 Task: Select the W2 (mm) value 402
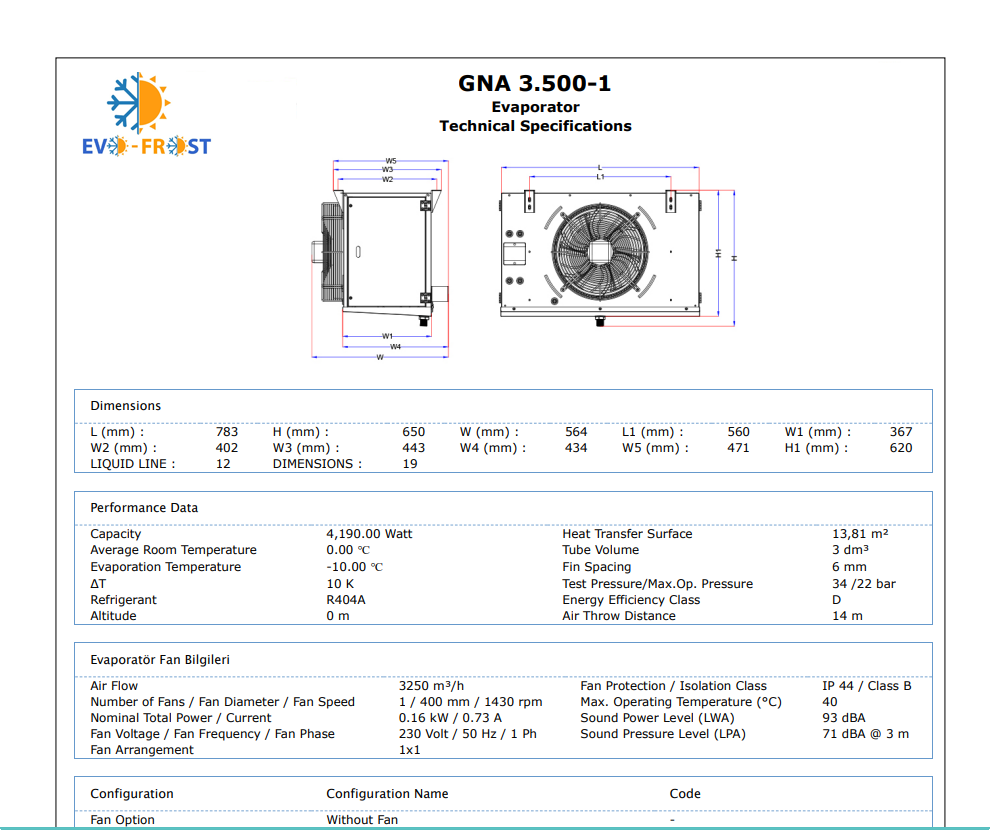point(227,448)
